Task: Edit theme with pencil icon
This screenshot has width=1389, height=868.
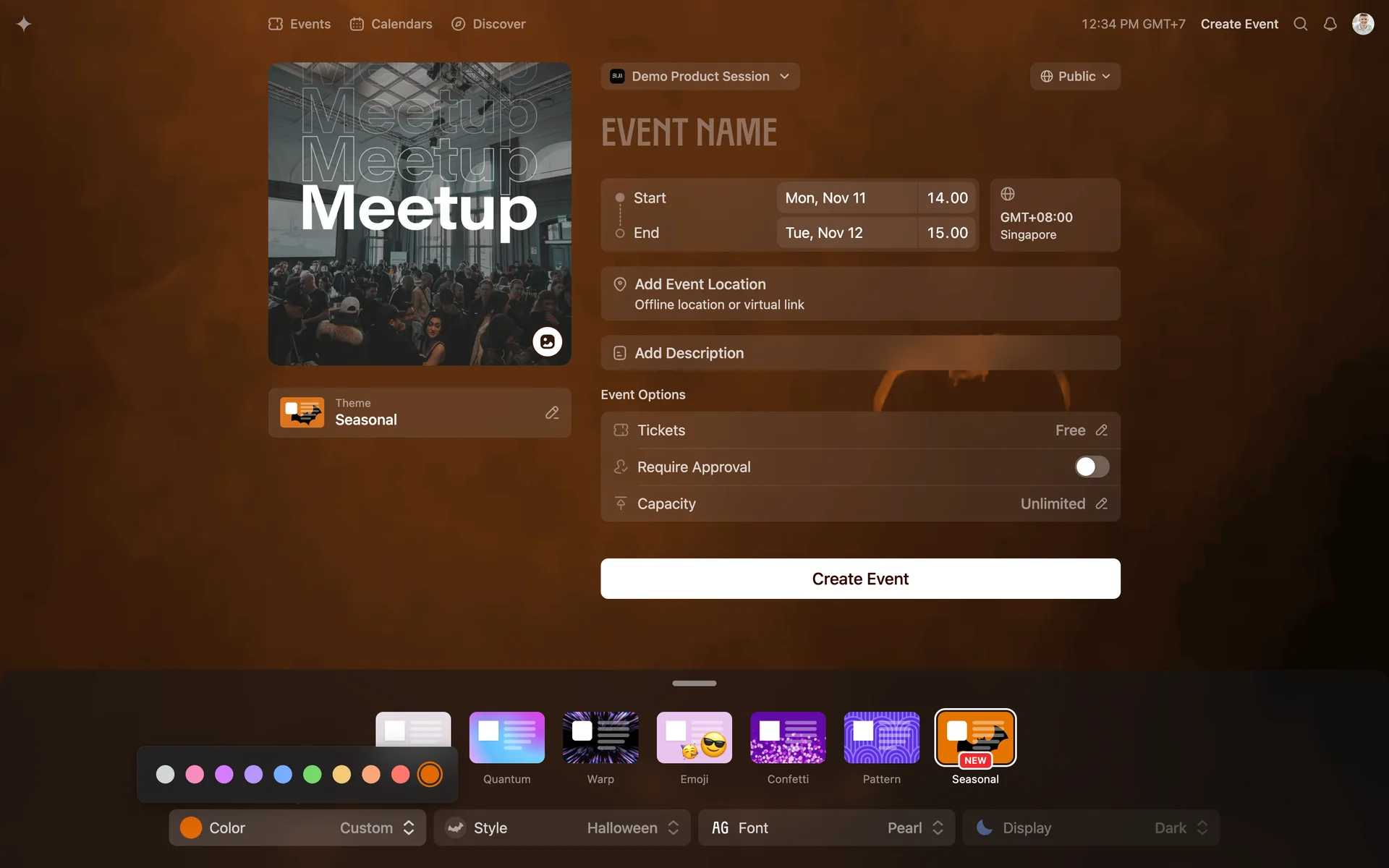Action: pos(552,412)
